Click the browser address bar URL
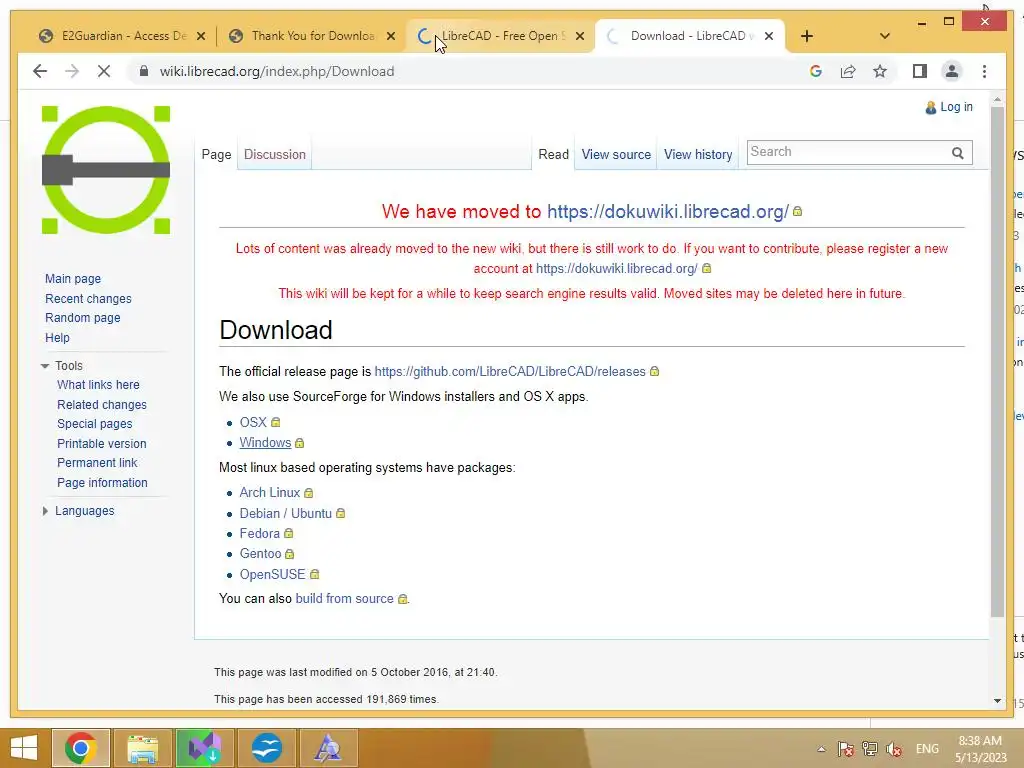Viewport: 1024px width, 768px height. pos(277,71)
